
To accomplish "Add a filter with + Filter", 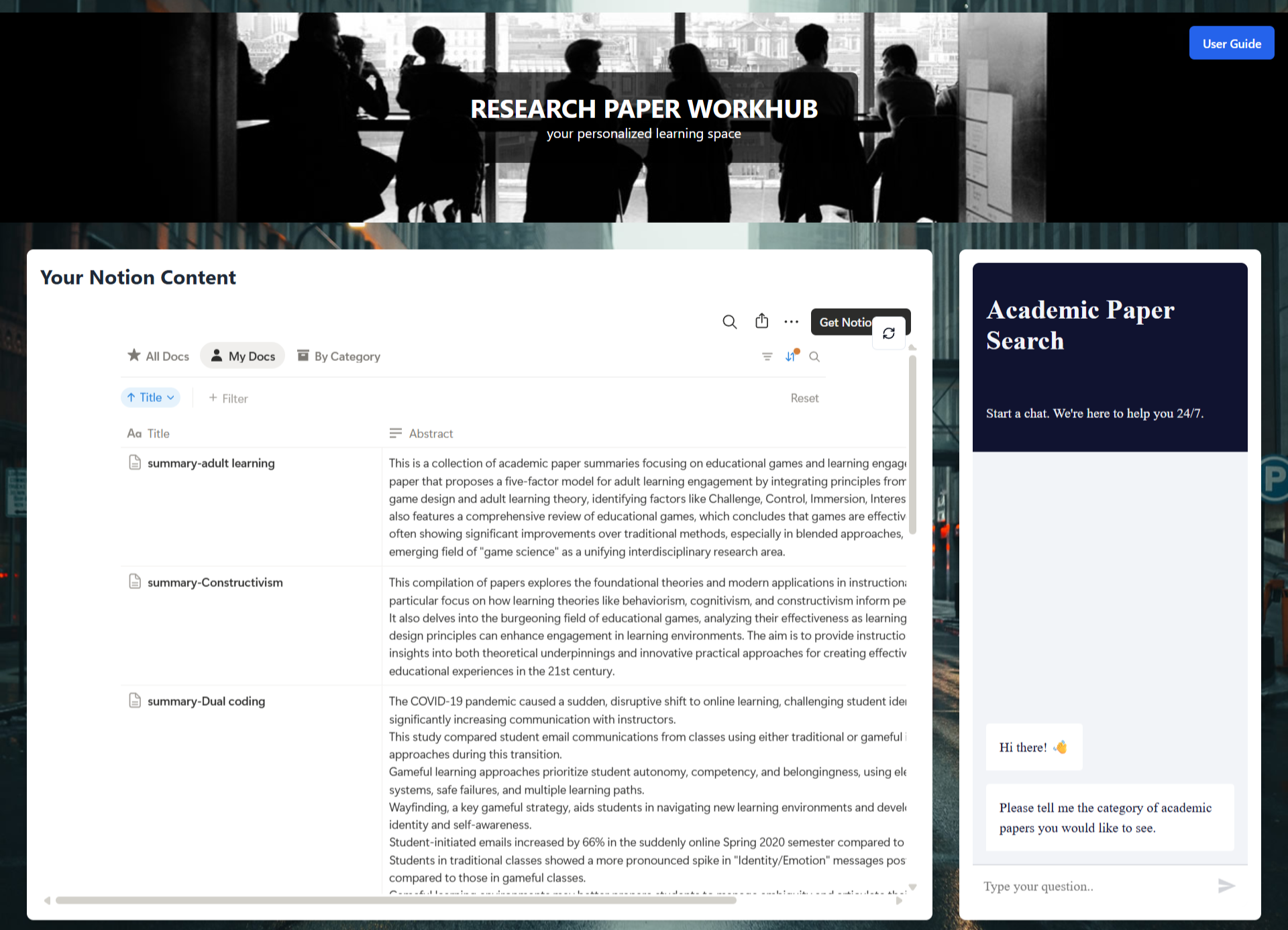I will 228,399.
